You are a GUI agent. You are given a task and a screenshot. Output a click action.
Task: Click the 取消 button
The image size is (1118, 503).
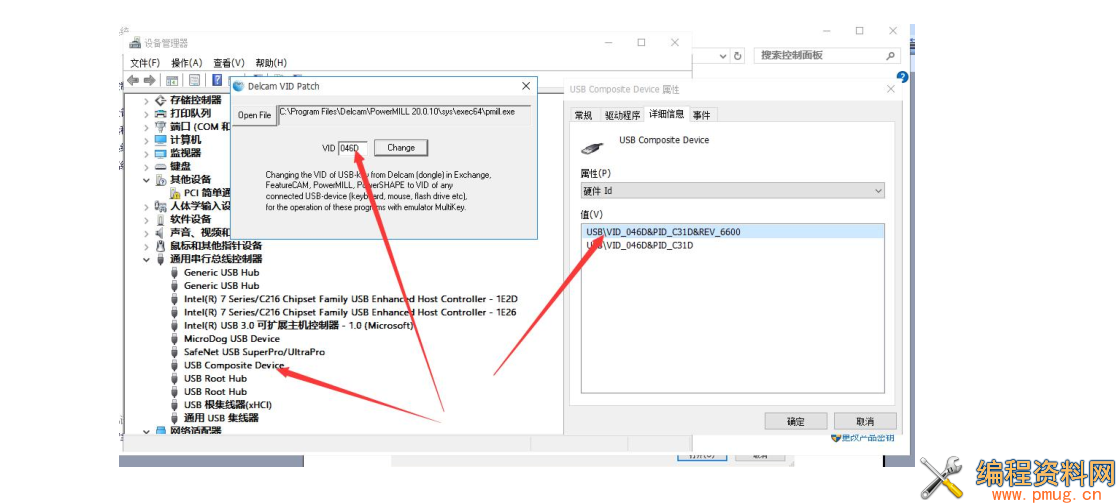coord(865,421)
